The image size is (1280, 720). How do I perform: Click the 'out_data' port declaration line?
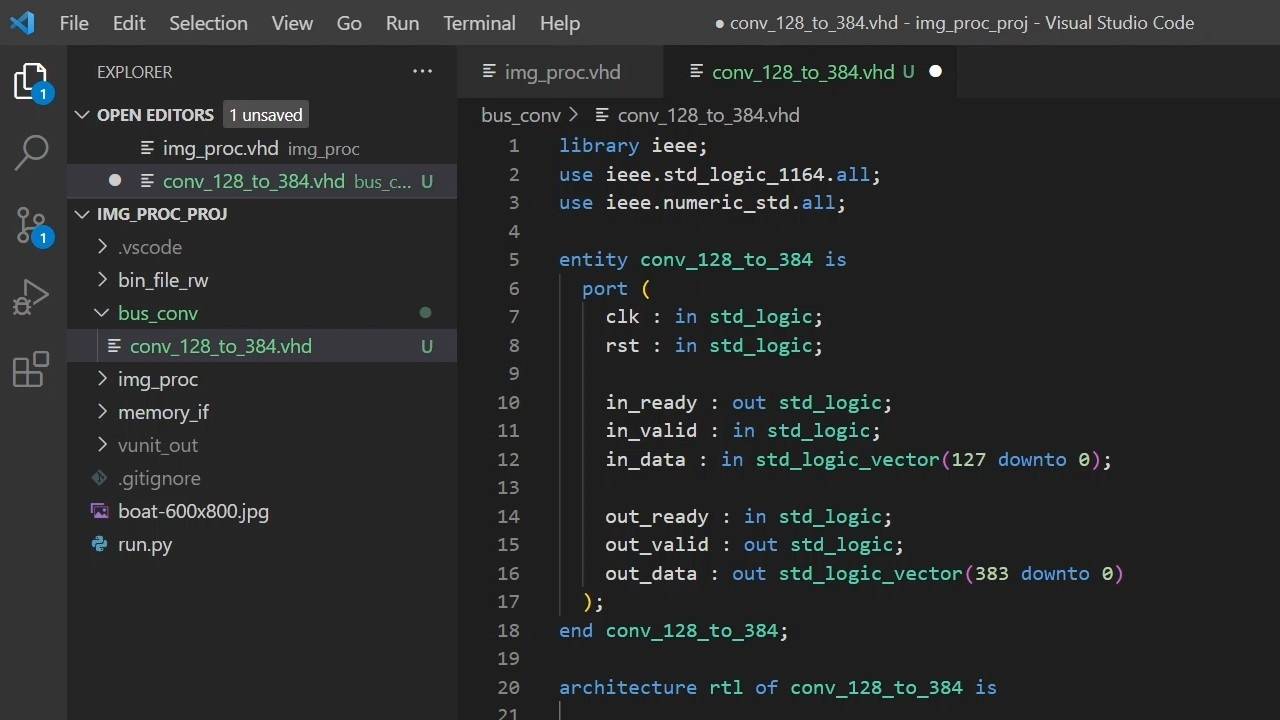tap(865, 574)
